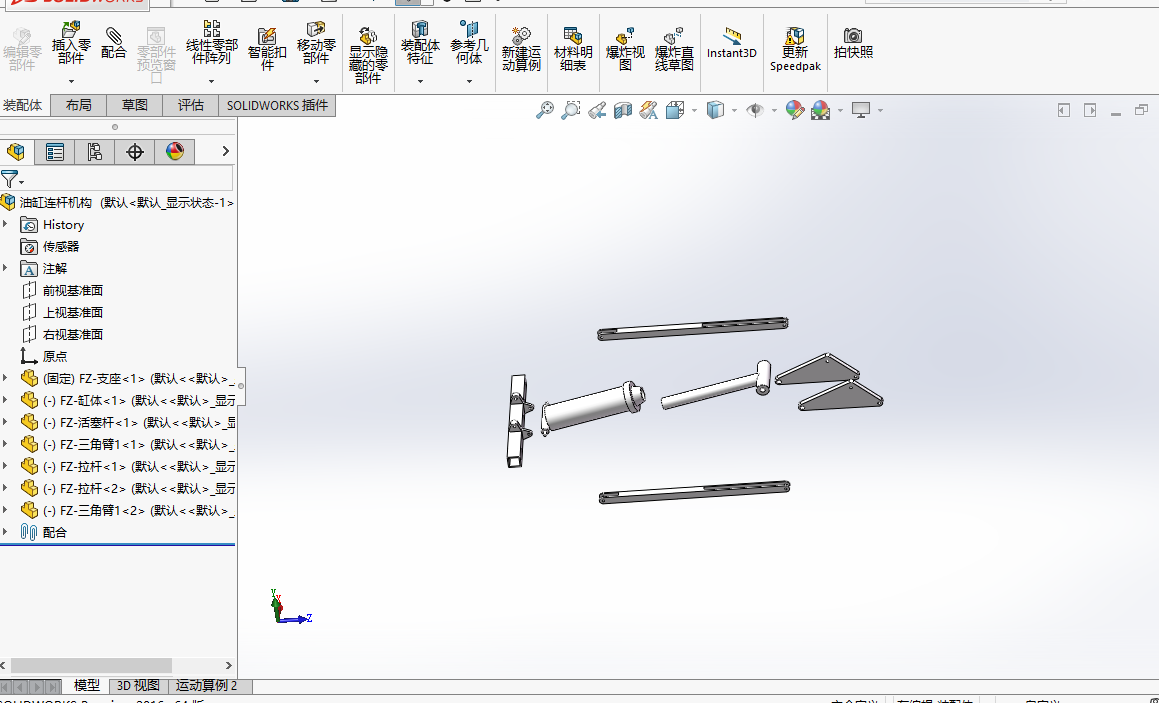The width and height of the screenshot is (1159, 703).
Task: Activate Instant3D tool
Action: tap(731, 43)
